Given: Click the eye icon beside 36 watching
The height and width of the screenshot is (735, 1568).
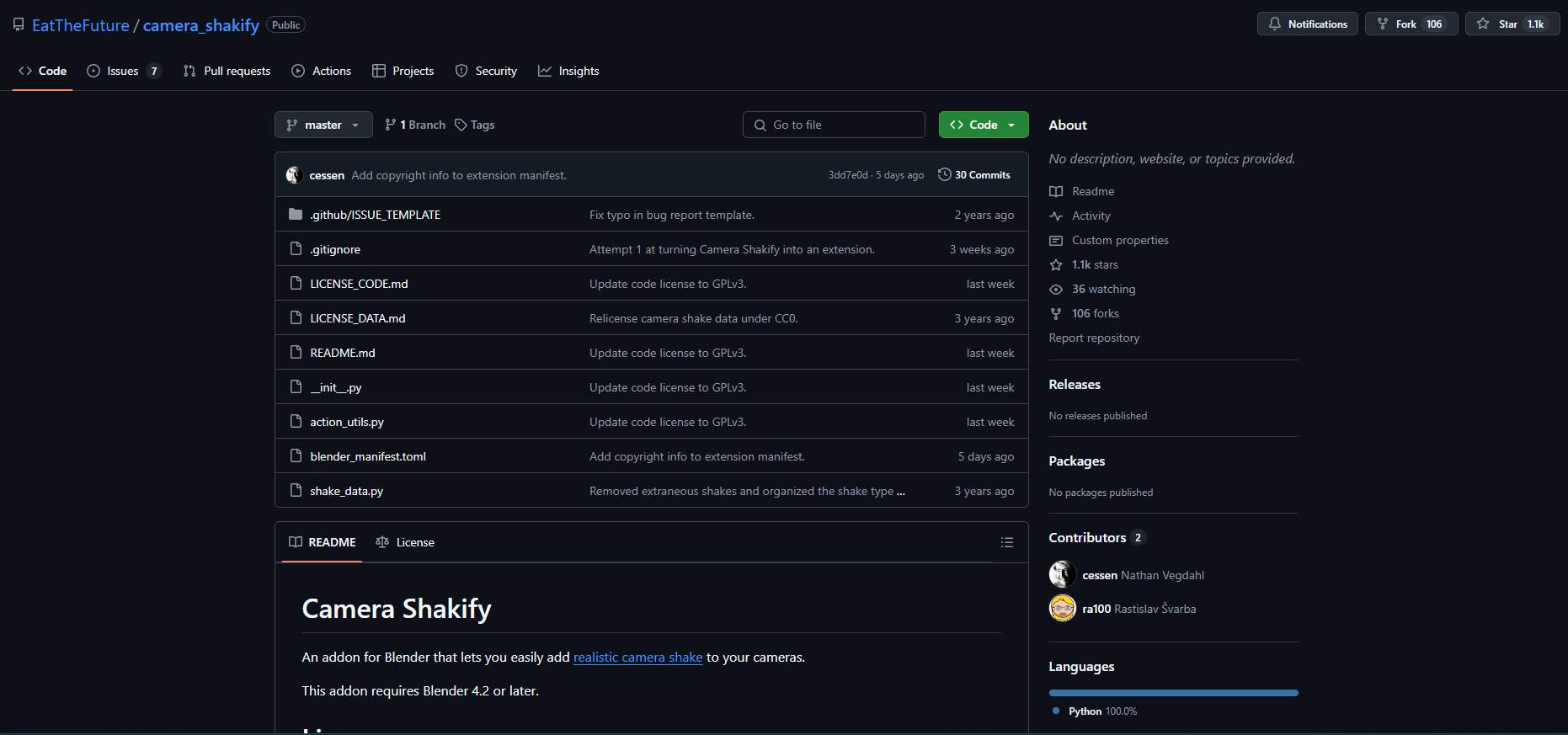Looking at the screenshot, I should (x=1056, y=290).
